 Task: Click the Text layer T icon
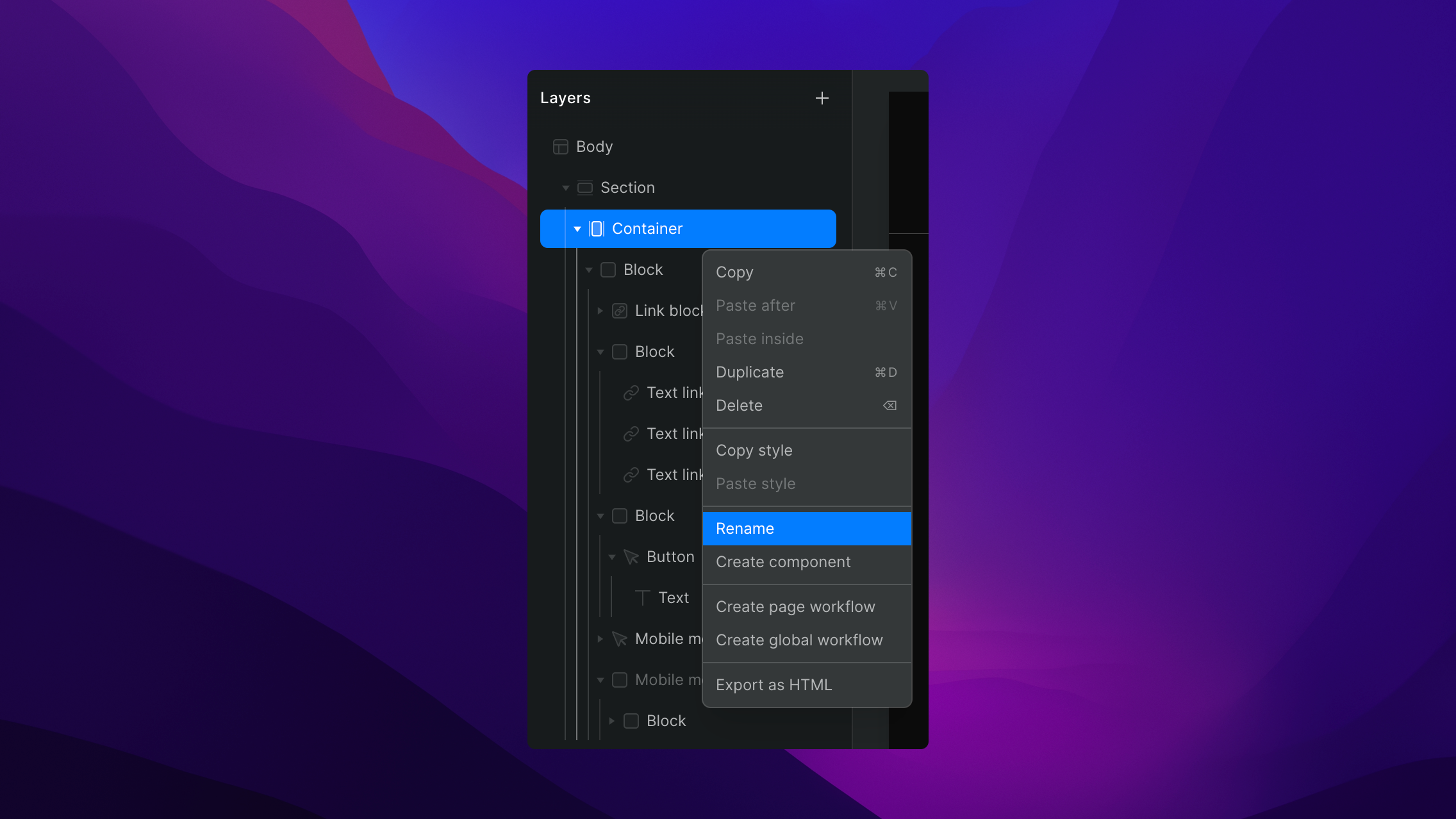point(643,598)
